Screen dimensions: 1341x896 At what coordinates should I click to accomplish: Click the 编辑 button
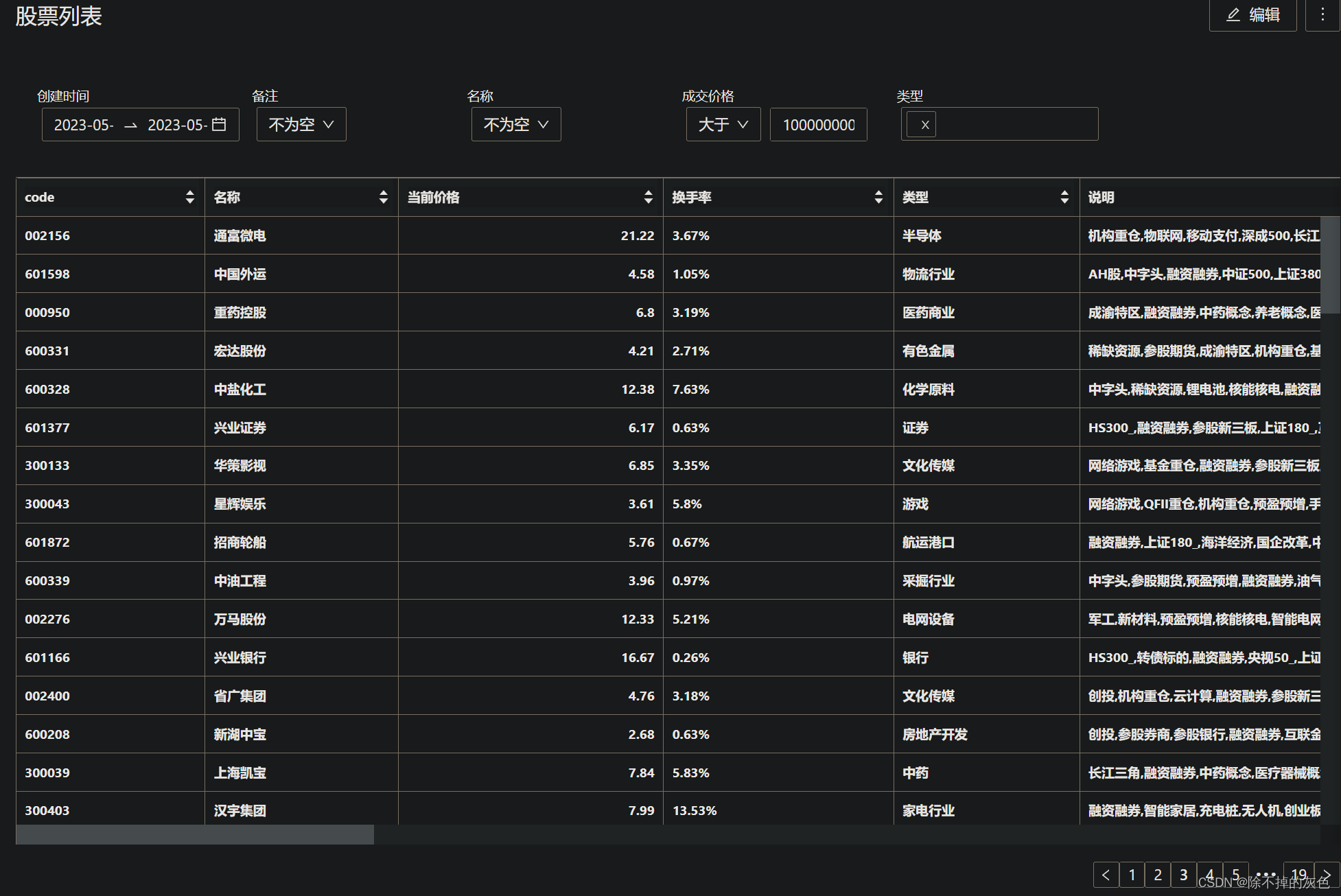[1252, 14]
